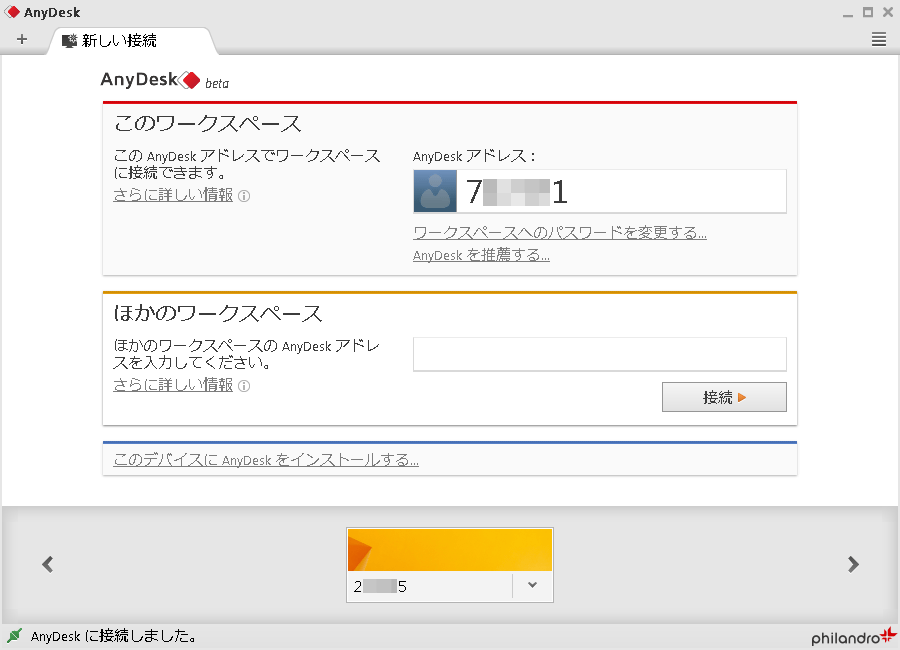Minimize the AnyDesk window

[x=848, y=14]
